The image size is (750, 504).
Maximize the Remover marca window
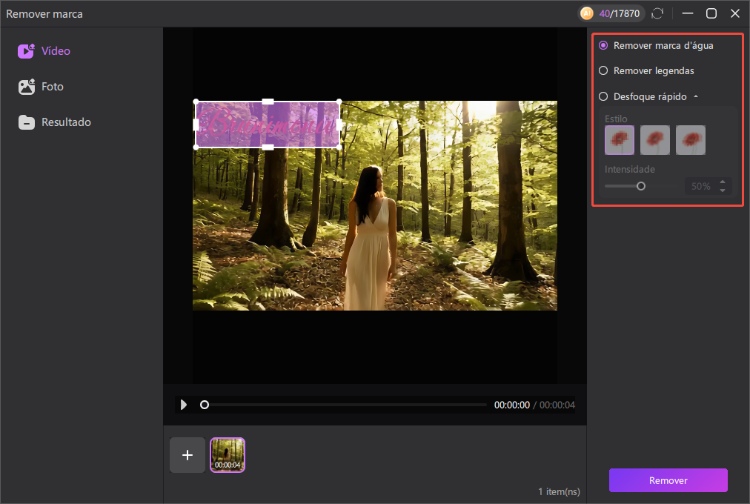point(711,13)
